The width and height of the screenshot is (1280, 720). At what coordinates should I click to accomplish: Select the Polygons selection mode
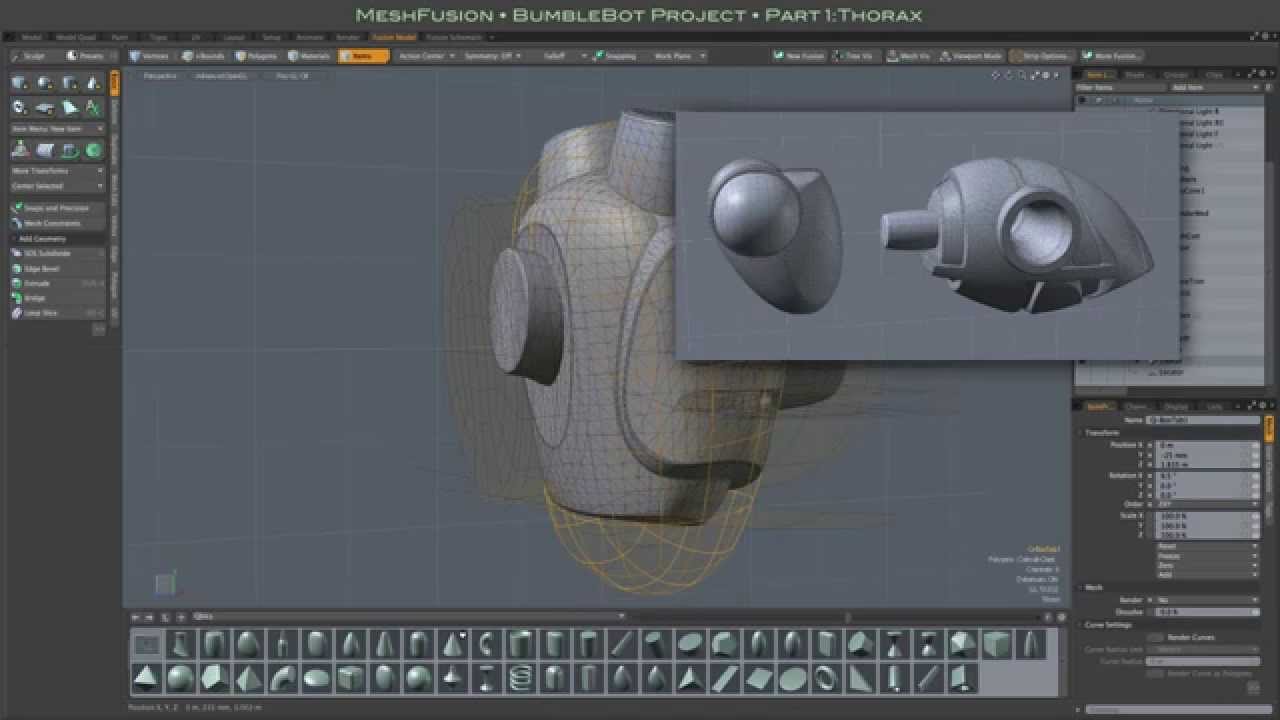click(x=257, y=56)
